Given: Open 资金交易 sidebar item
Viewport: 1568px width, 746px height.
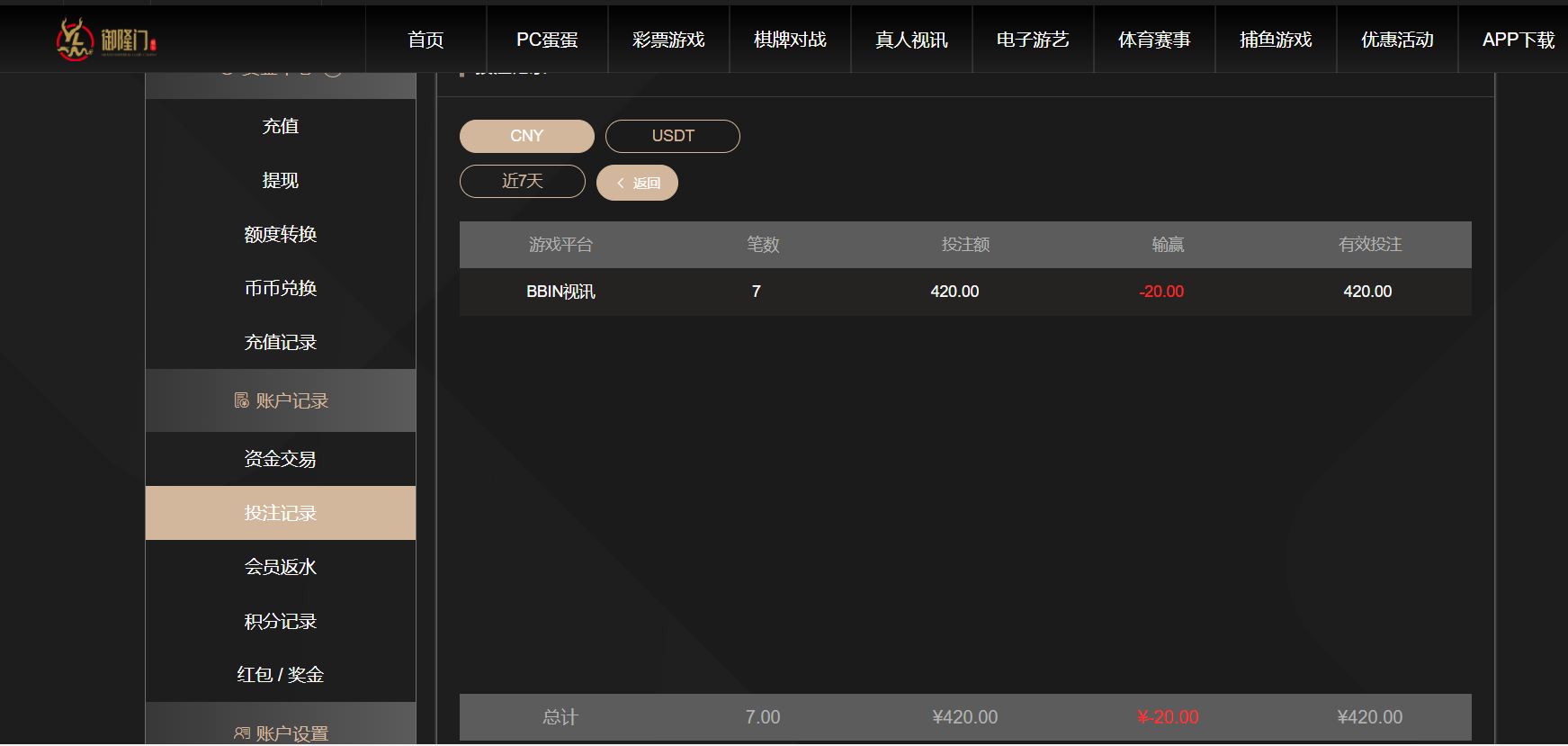Looking at the screenshot, I should 281,459.
